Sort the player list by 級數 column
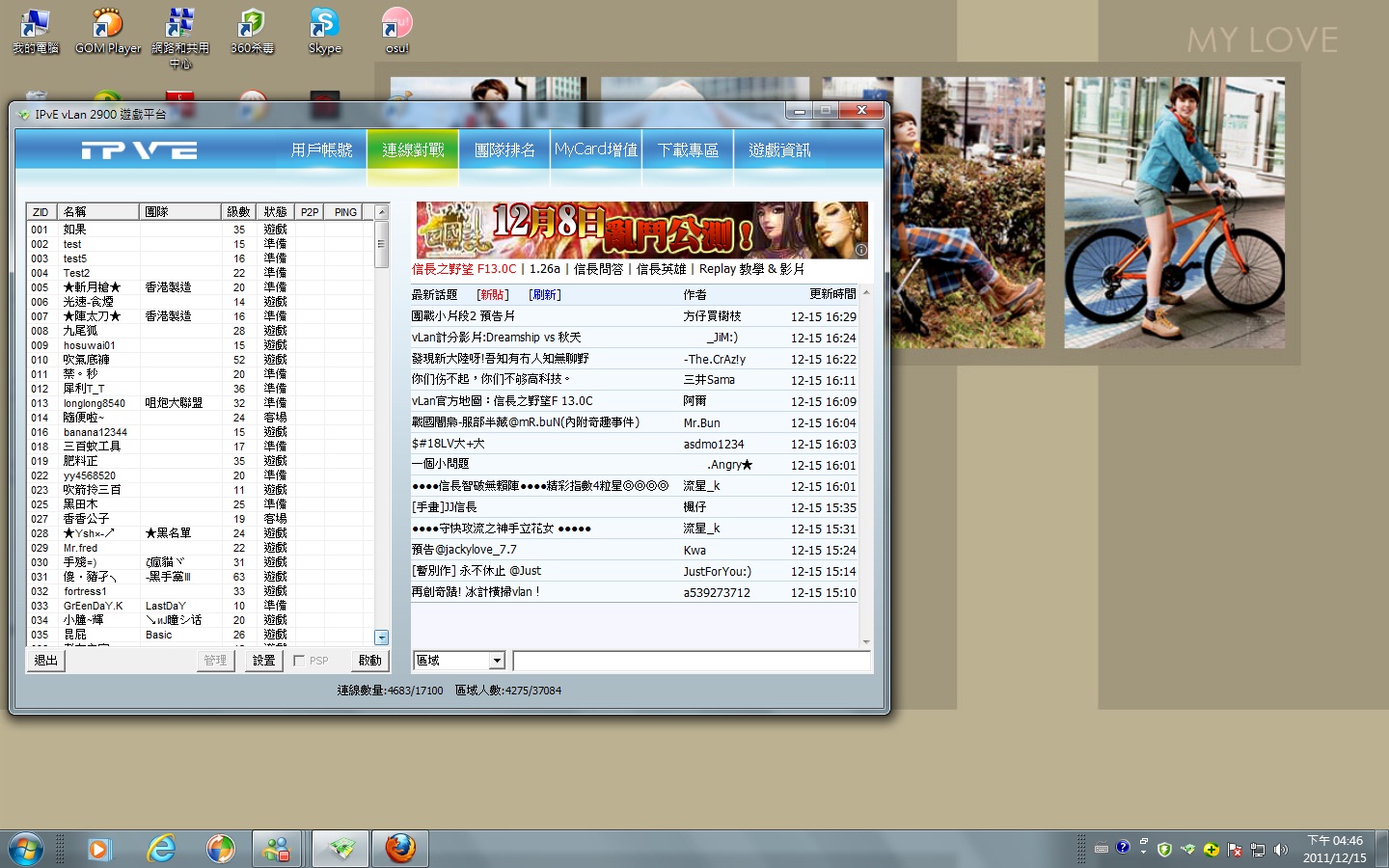1389x868 pixels. (238, 212)
